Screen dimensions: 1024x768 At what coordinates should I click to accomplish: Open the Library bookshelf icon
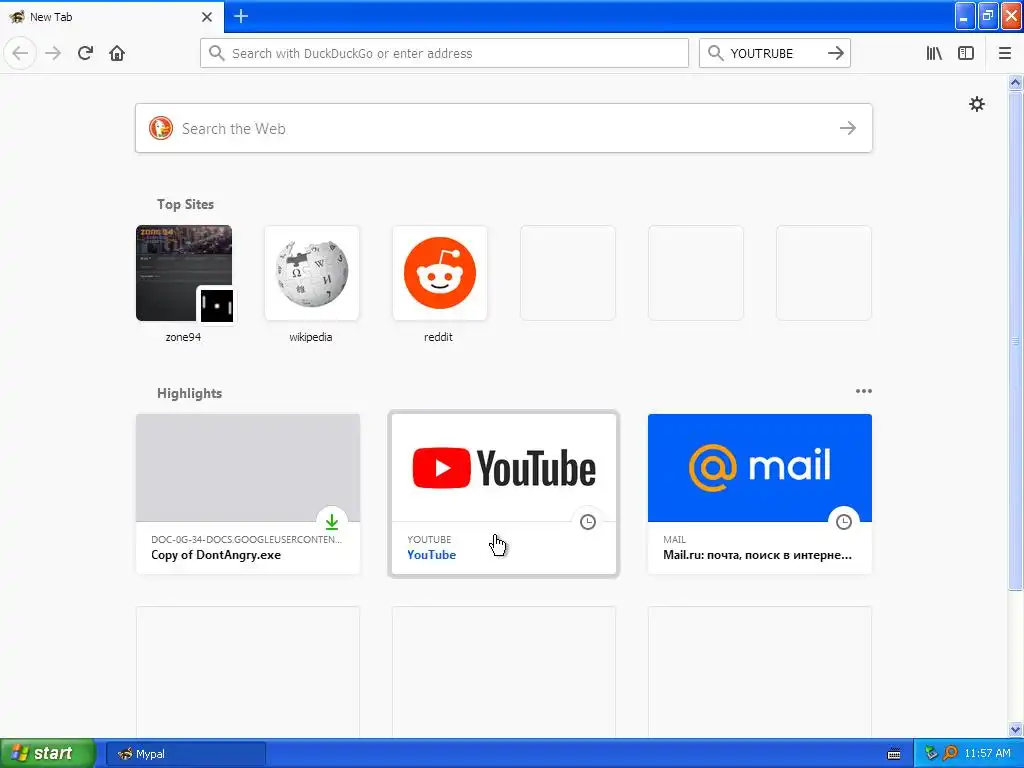(x=934, y=53)
